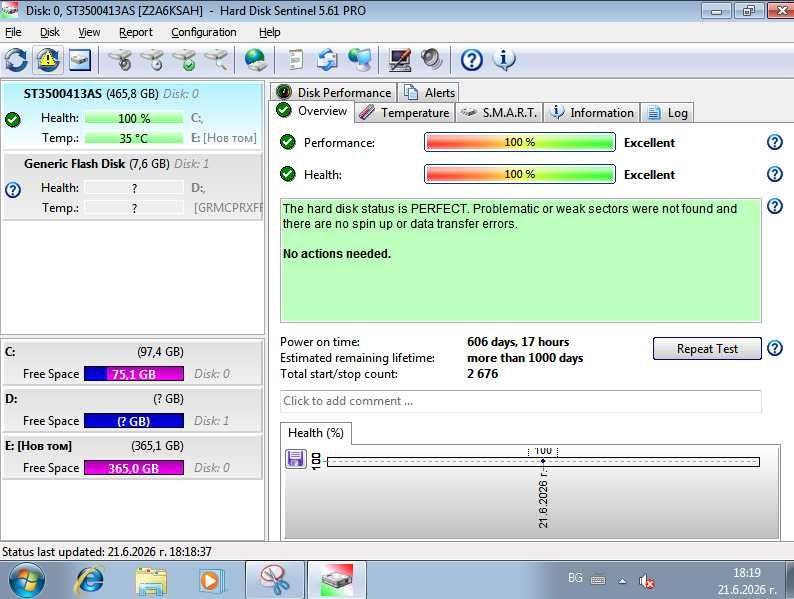Open the Disk menu
The image size is (794, 599).
point(50,32)
